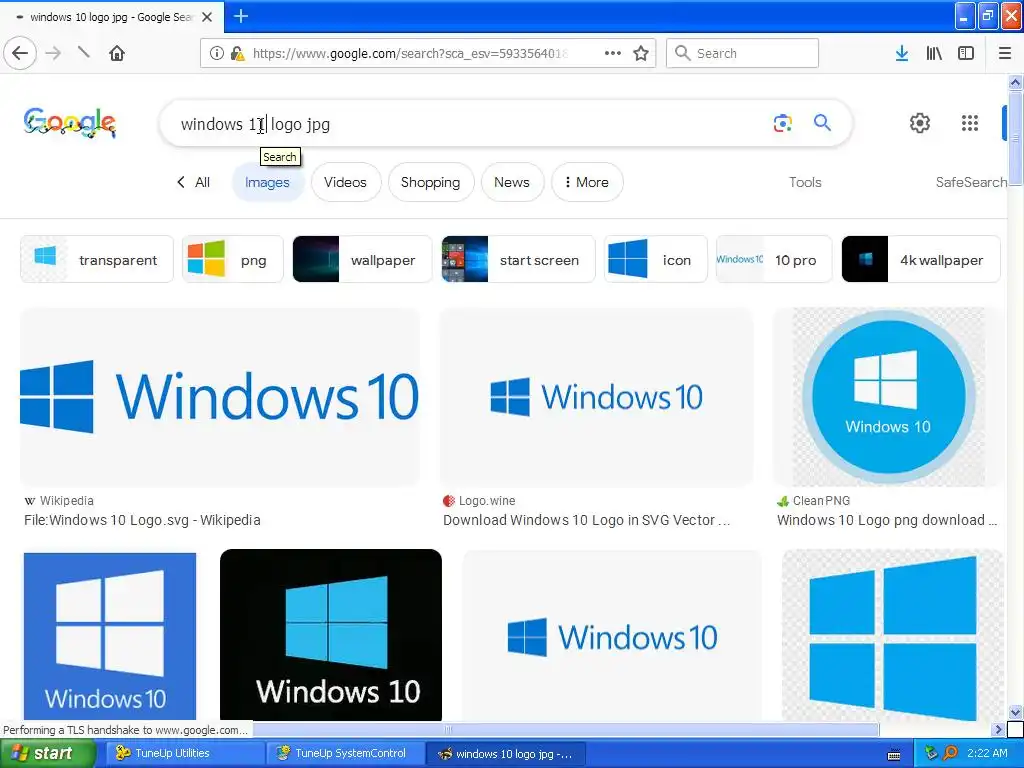Screen dimensions: 1024x768
Task: Open the black background Windows 10 image
Action: (x=331, y=635)
